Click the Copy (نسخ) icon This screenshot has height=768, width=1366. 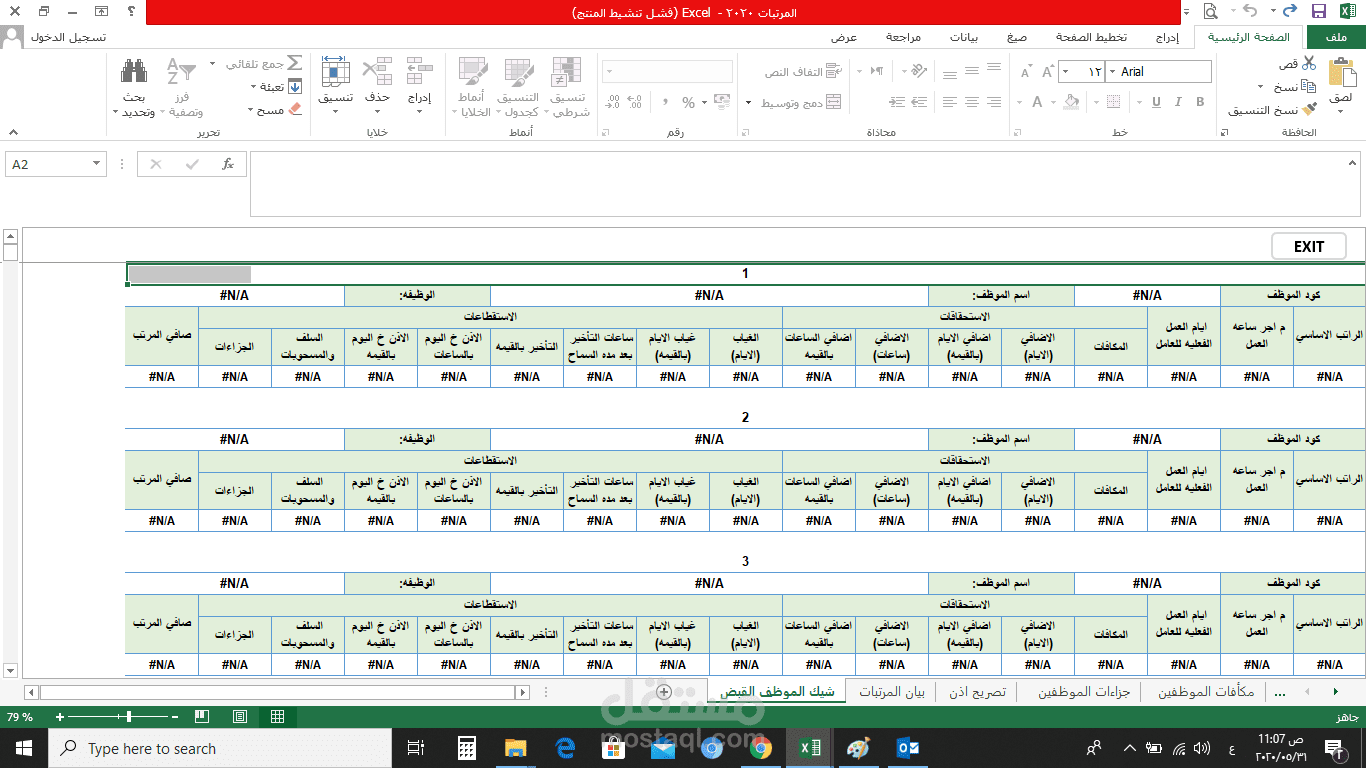(1309, 87)
